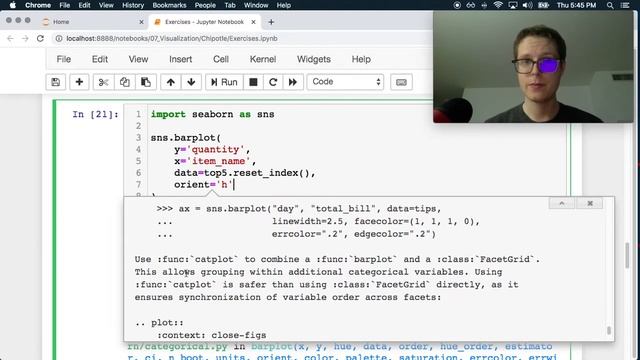Screen dimensions: 640x360
Task: Interrupt the kernel with the stop icon
Action: pyautogui.click(x=253, y=82)
